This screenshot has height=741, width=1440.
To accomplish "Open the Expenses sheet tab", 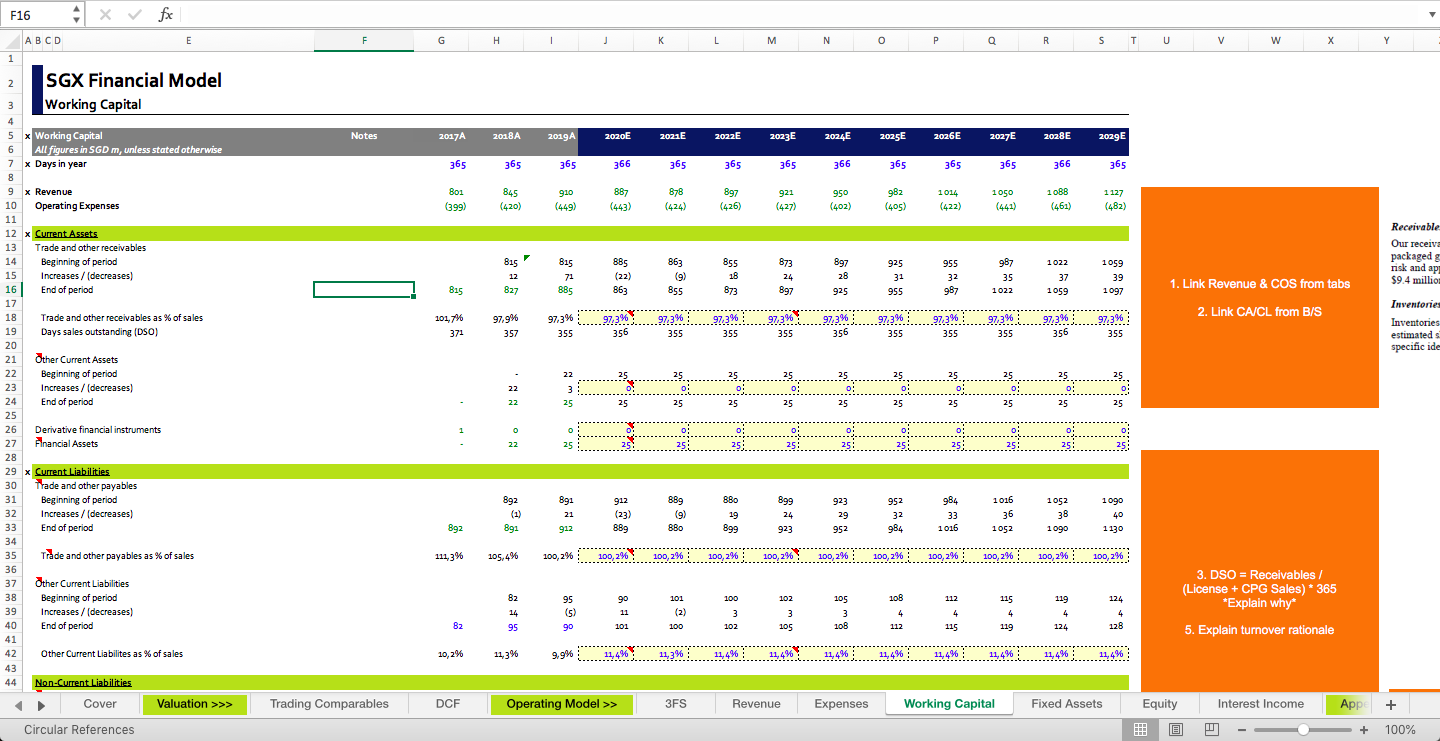I will [842, 704].
